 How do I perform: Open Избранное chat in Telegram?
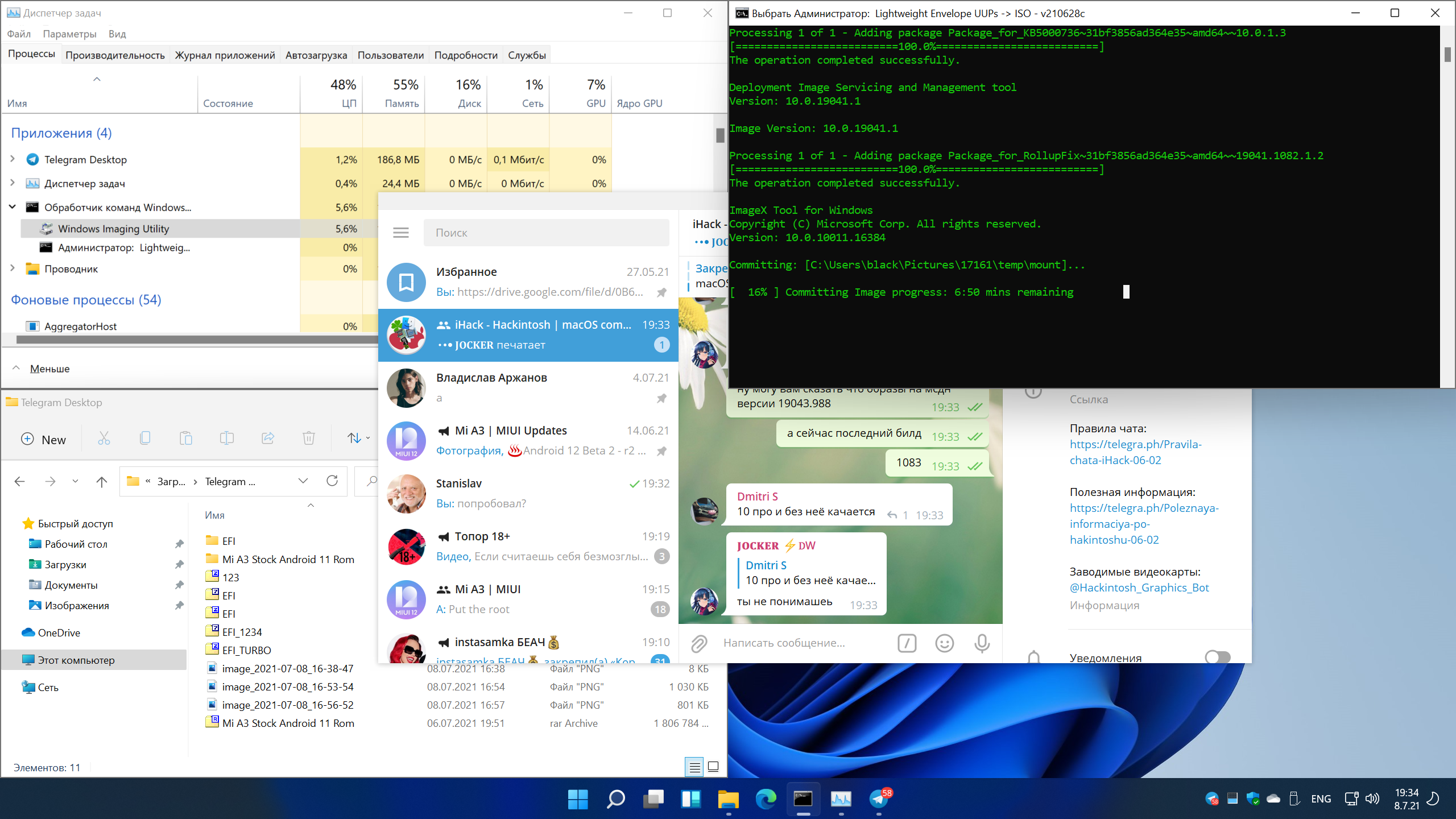[x=528, y=282]
